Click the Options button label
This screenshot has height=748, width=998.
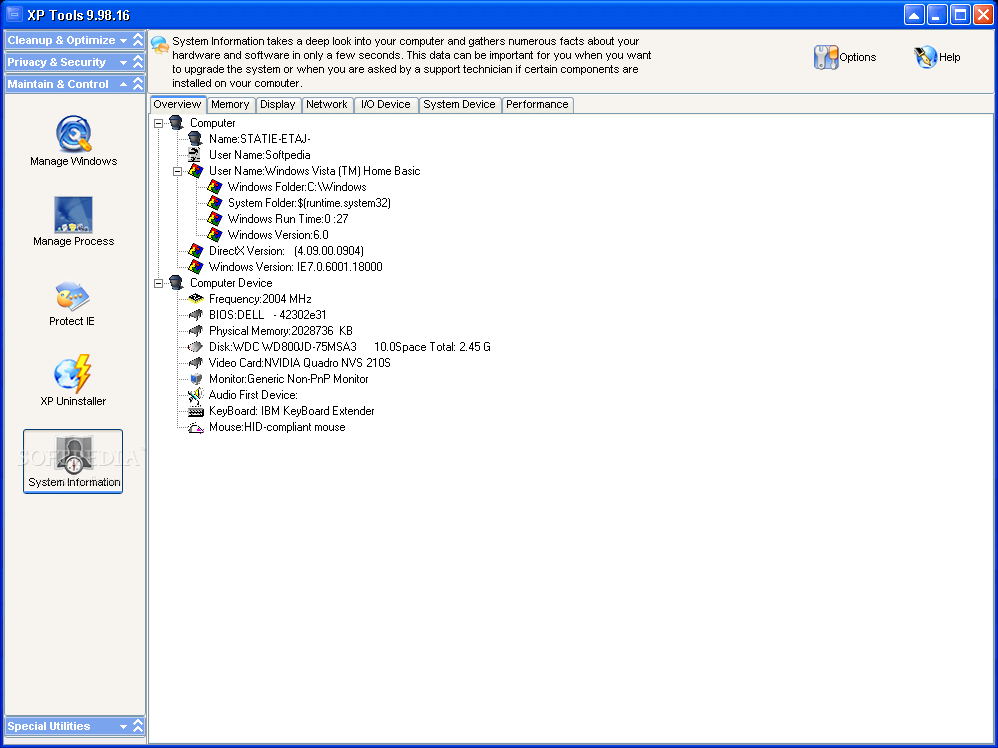(x=857, y=57)
